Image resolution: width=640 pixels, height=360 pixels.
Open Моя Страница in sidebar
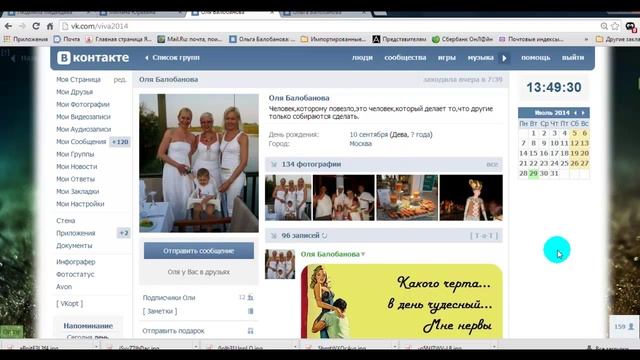(x=78, y=80)
